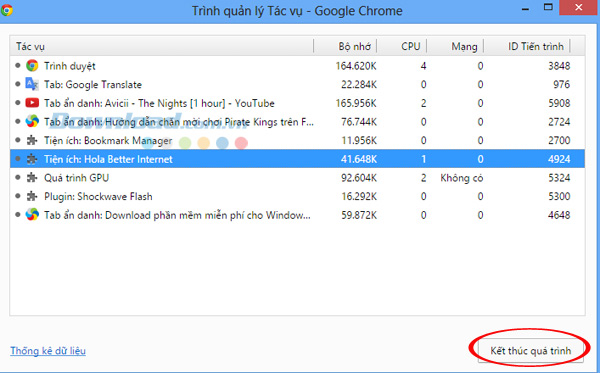Image resolution: width=600 pixels, height=373 pixels.
Task: Select Tiện ích: Hola Better Internet row
Action: click(297, 159)
